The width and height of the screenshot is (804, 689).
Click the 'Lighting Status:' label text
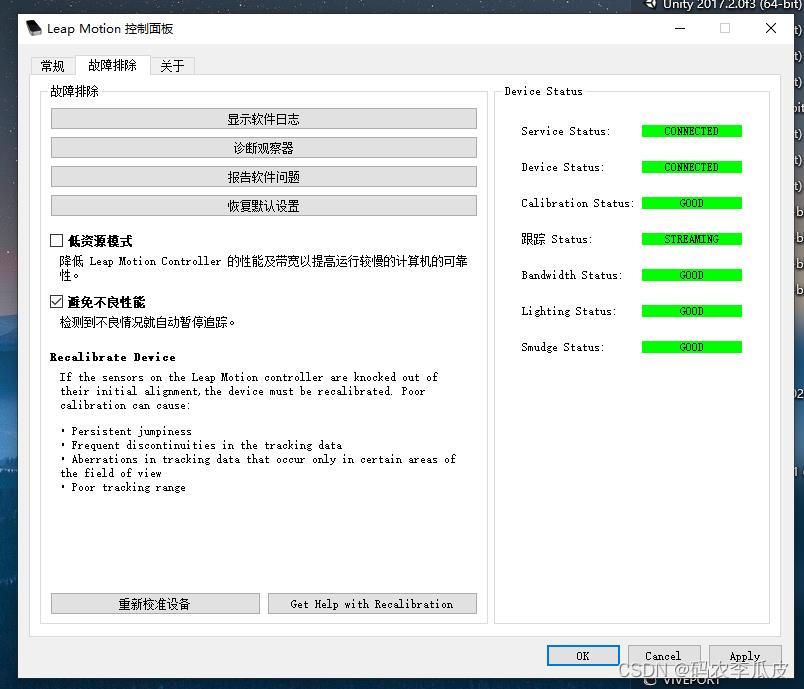pos(569,311)
